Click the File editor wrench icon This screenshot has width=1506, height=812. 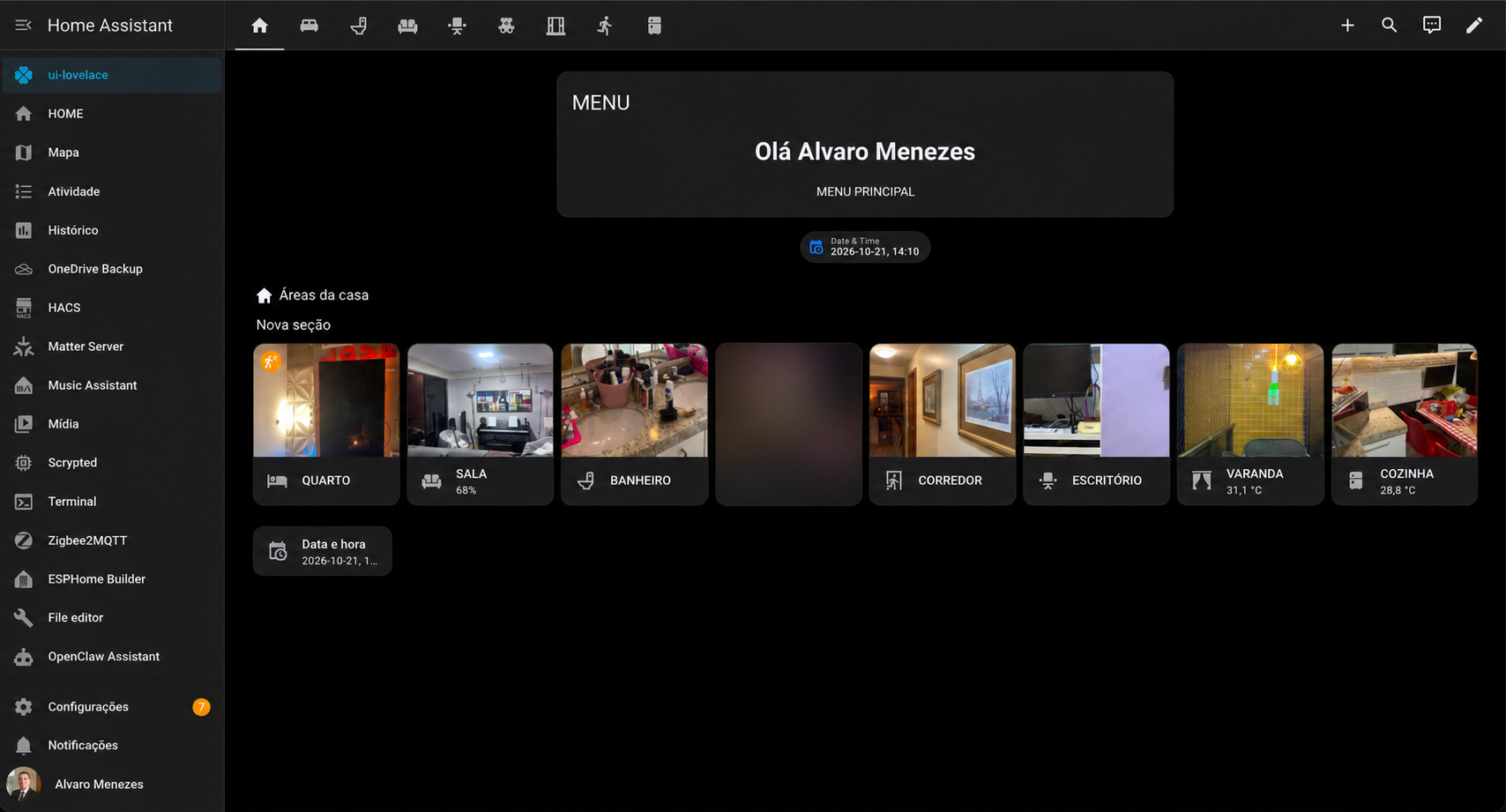24,618
